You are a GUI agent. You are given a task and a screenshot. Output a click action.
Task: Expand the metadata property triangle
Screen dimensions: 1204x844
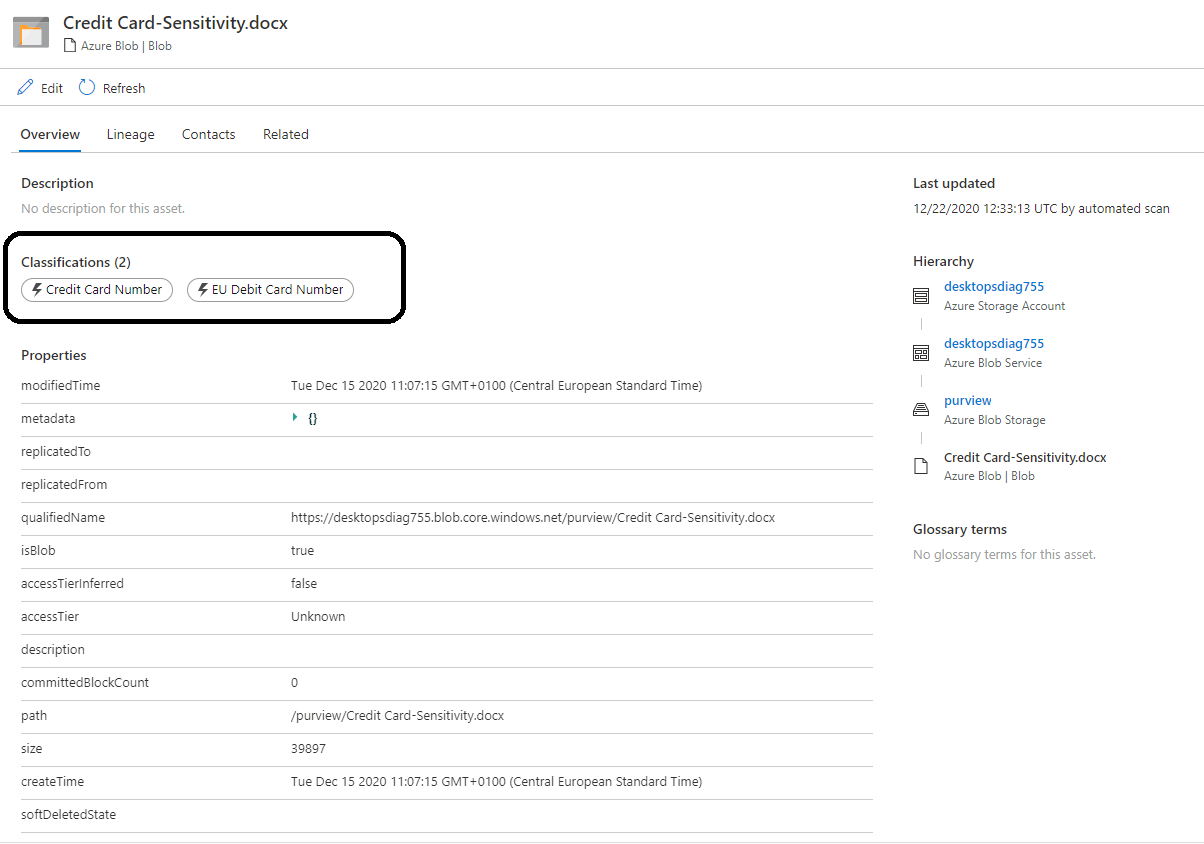295,418
